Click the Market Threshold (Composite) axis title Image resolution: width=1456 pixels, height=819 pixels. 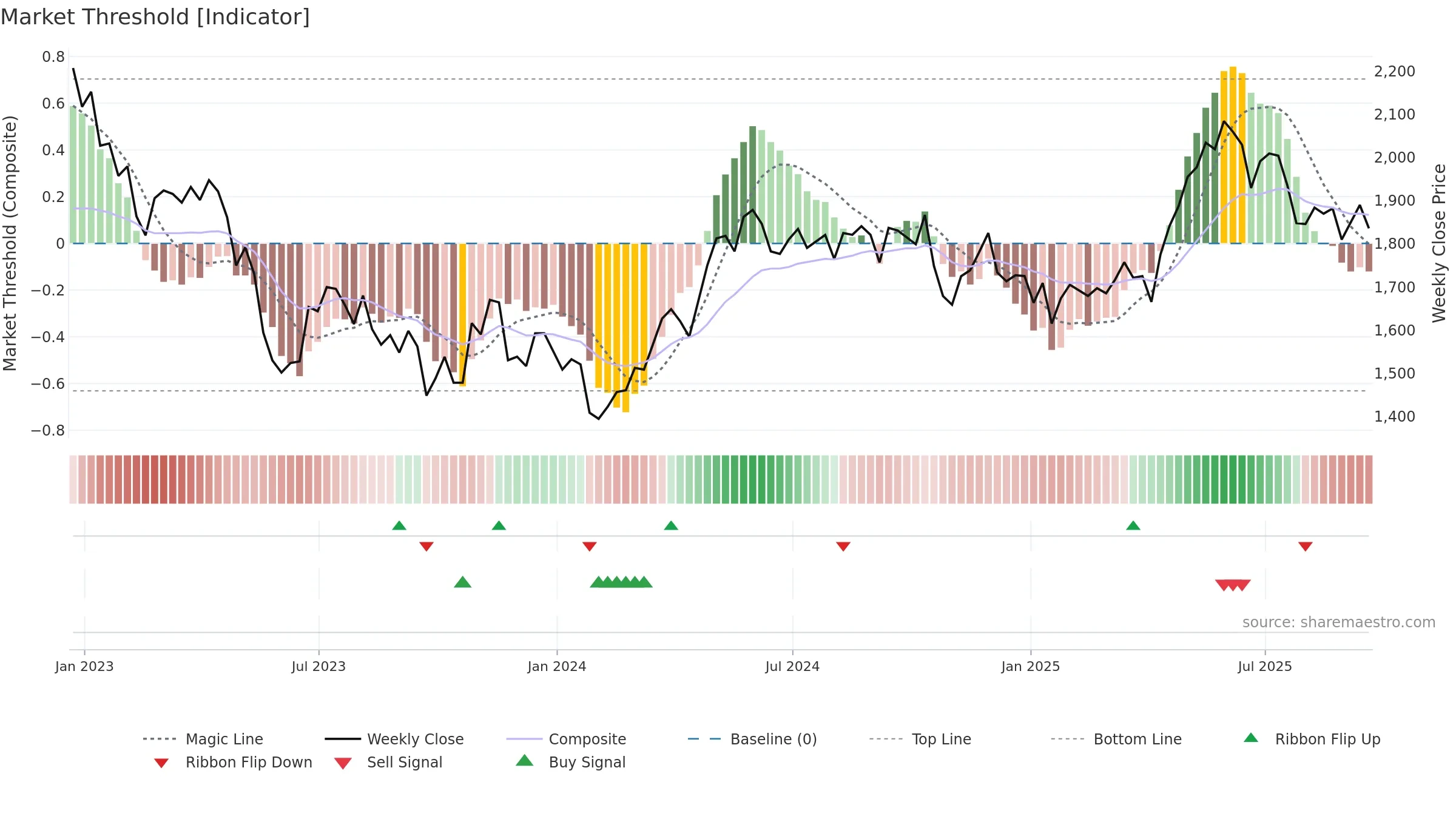10,243
